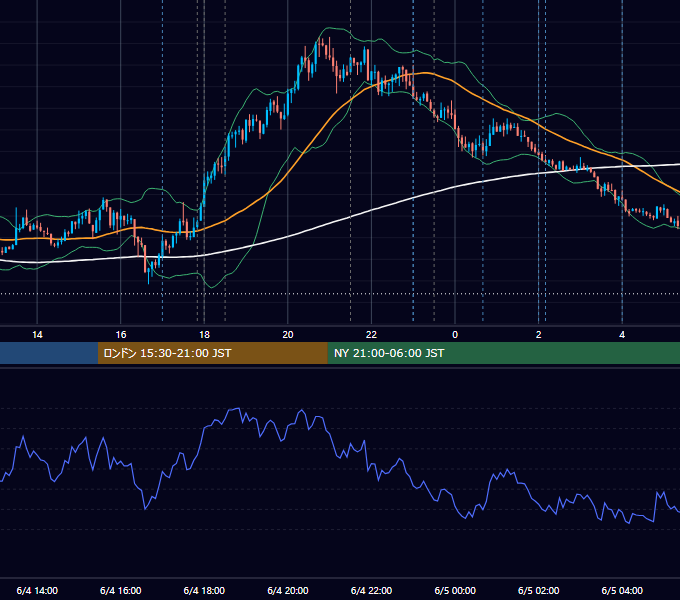680x600 pixels.
Task: Click the 6/4 16:00 date label
Action: coord(121,590)
